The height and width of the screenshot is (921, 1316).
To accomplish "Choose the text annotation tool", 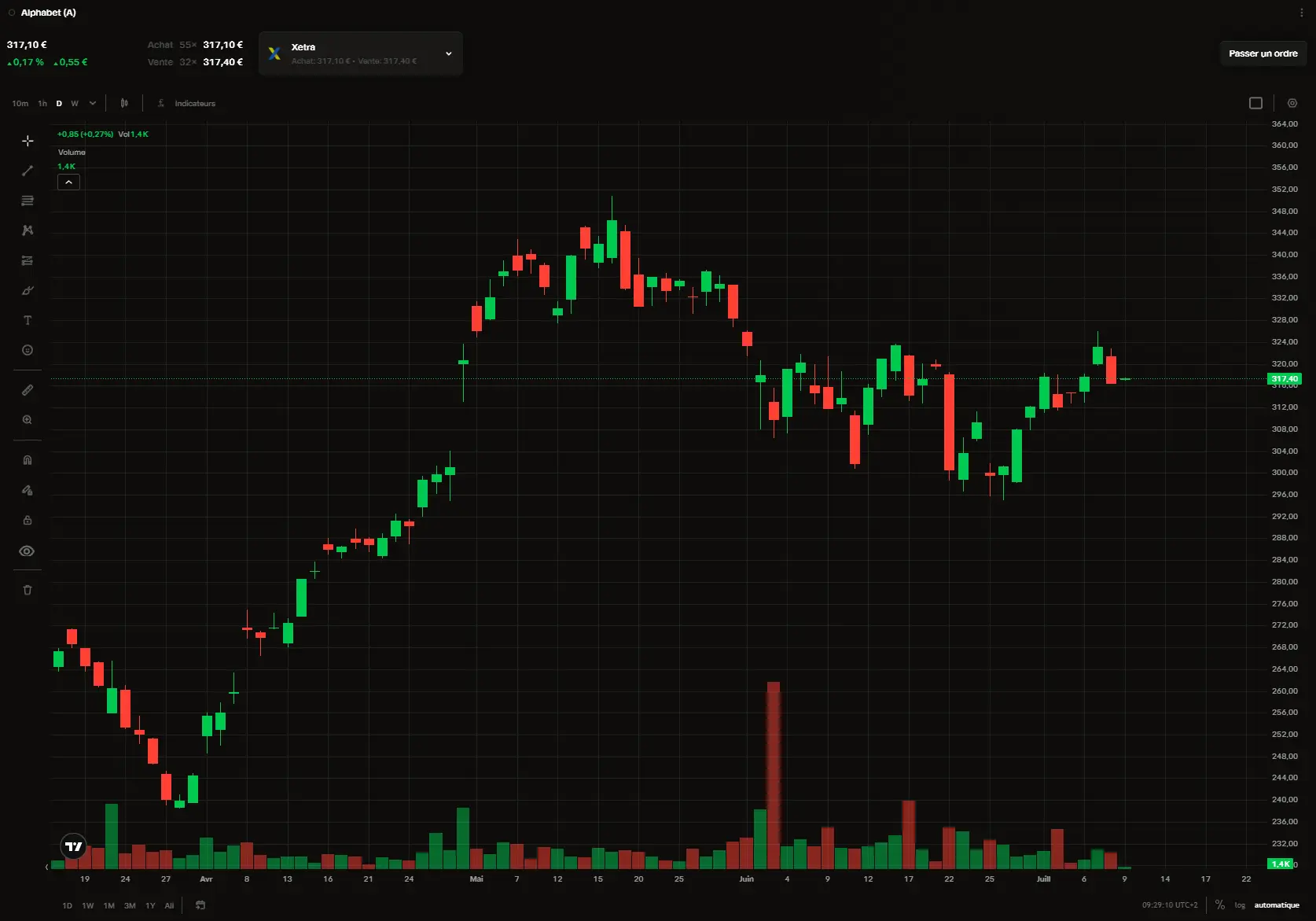I will [28, 320].
